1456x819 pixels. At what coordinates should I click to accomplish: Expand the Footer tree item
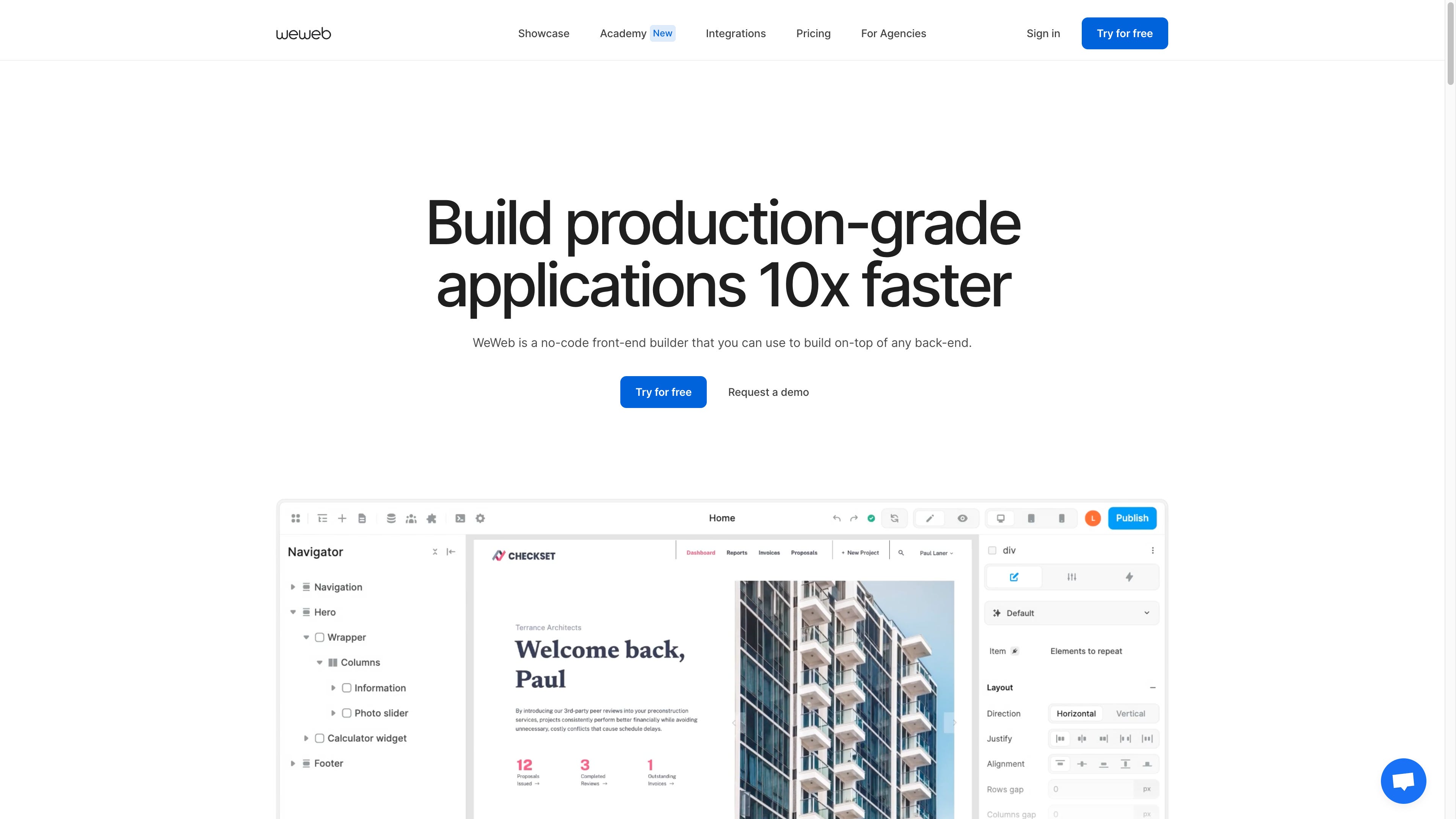293,764
